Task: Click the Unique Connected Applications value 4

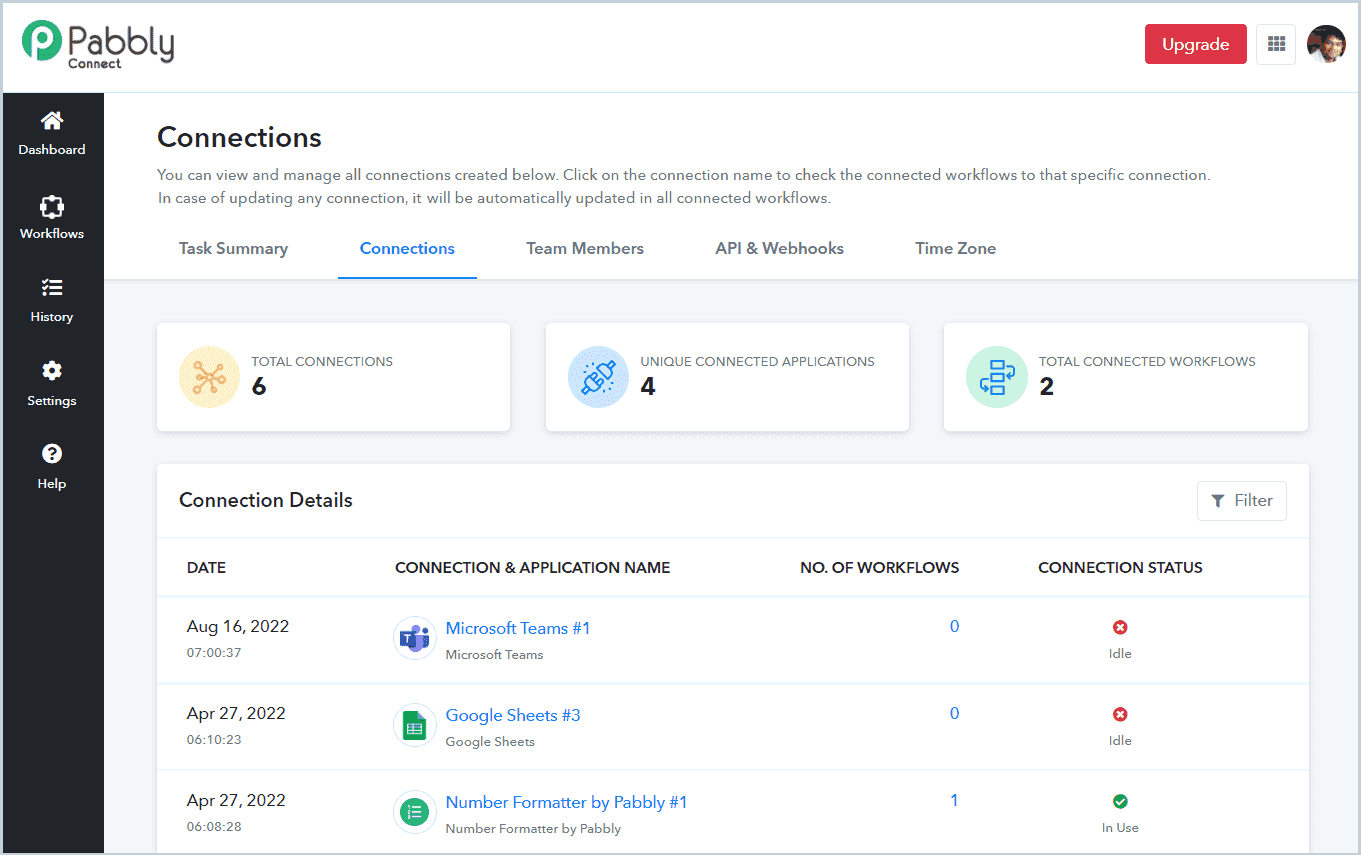Action: [x=648, y=387]
